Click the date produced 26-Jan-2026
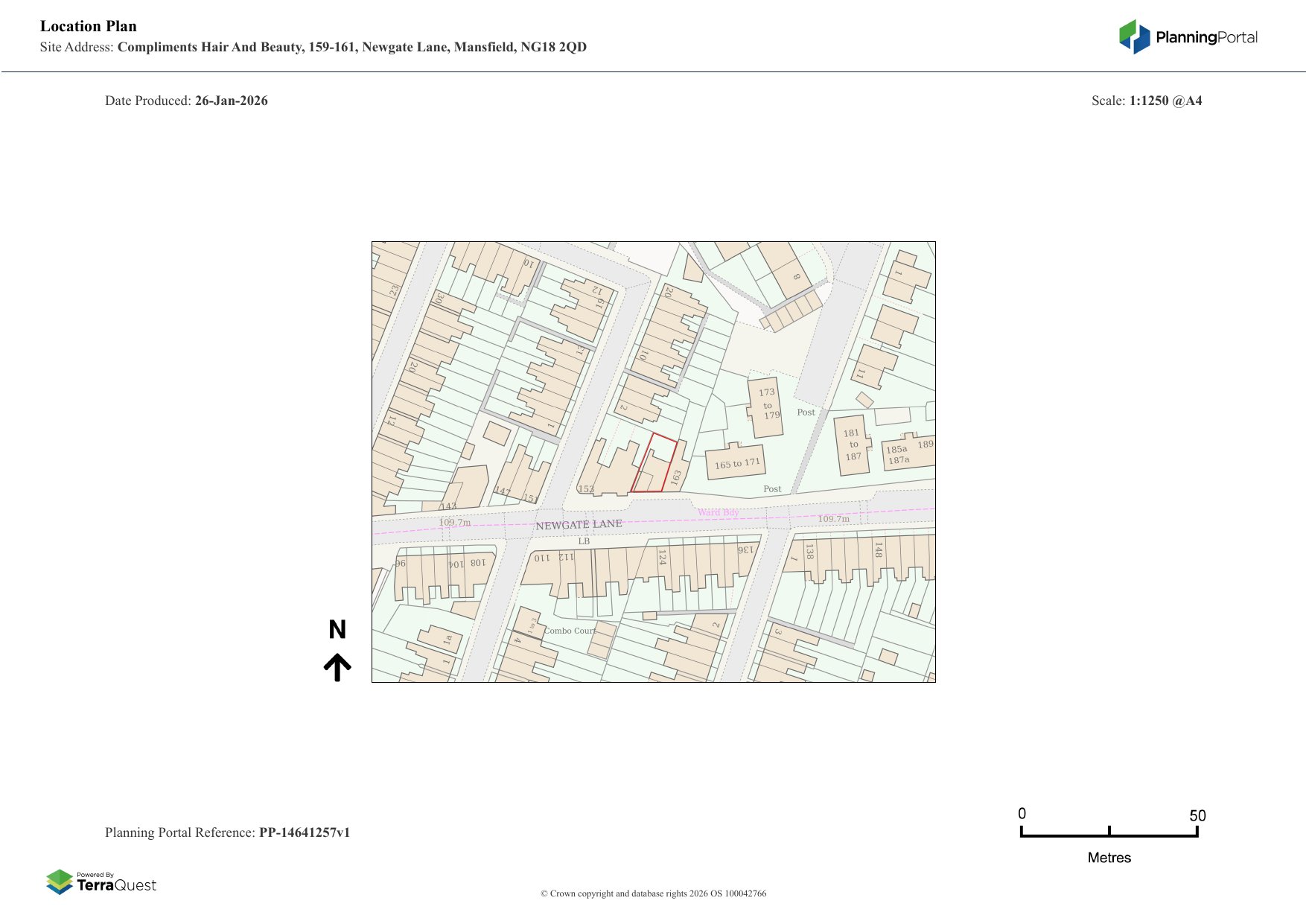This screenshot has width=1306, height=924. [x=231, y=101]
